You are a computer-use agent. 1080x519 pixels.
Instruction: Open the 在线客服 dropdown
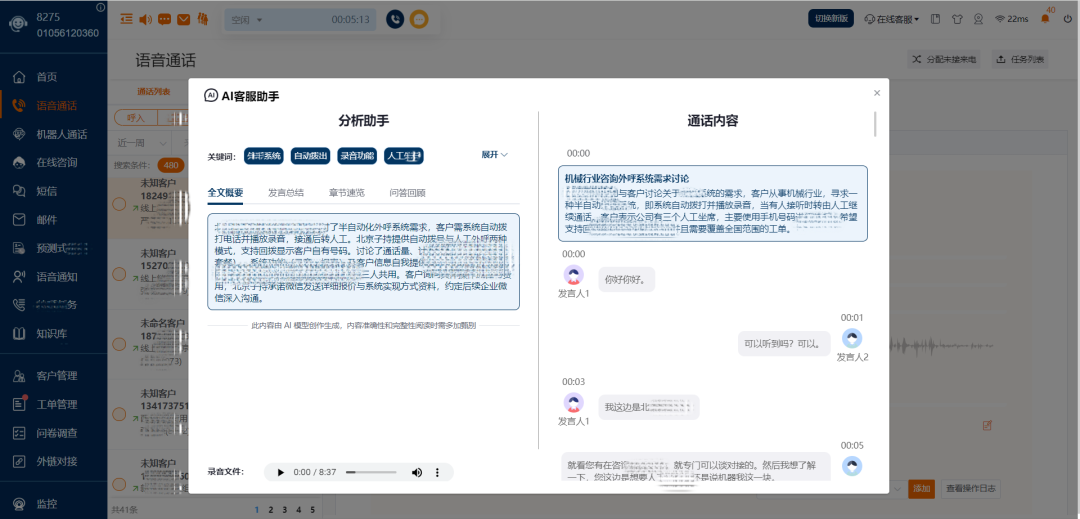pyautogui.click(x=891, y=19)
